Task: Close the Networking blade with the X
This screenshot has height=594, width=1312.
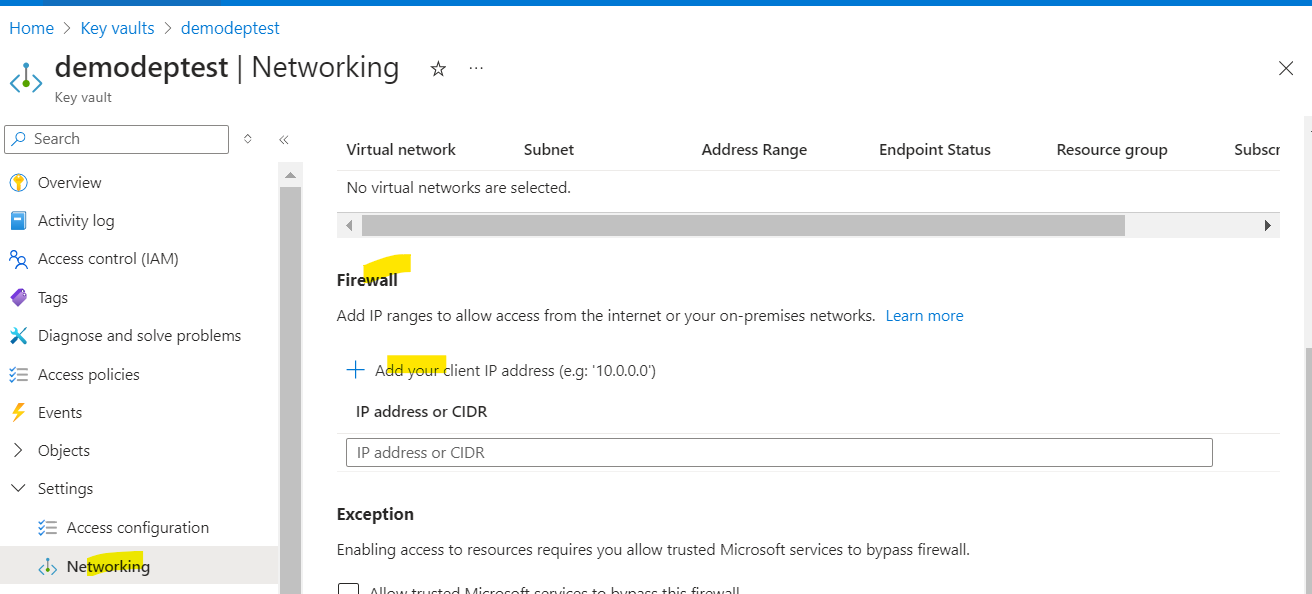Action: 1286,68
